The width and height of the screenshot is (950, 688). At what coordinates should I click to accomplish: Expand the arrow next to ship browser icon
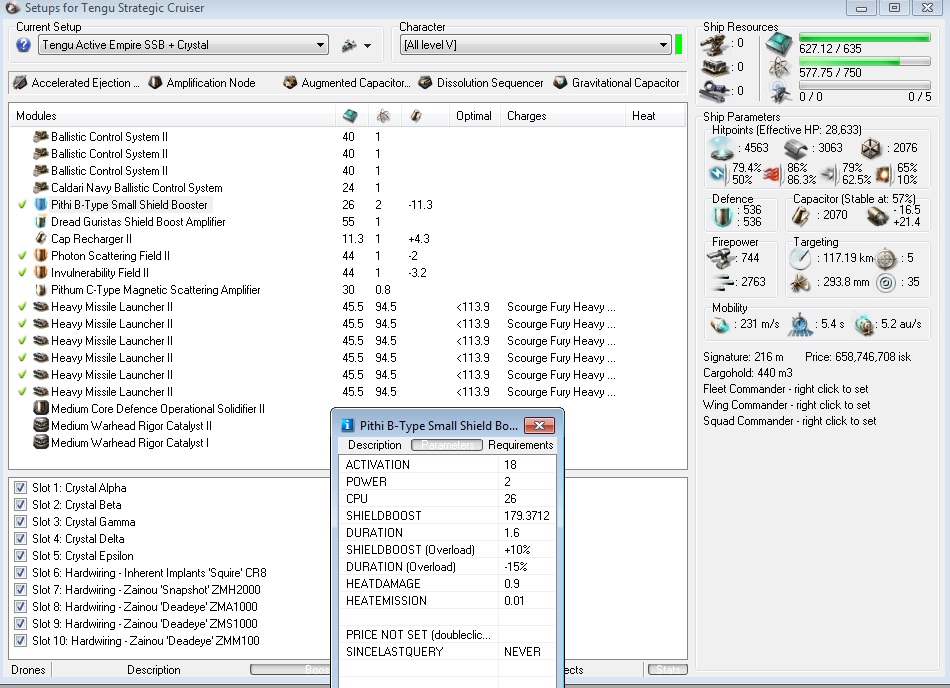(x=367, y=45)
